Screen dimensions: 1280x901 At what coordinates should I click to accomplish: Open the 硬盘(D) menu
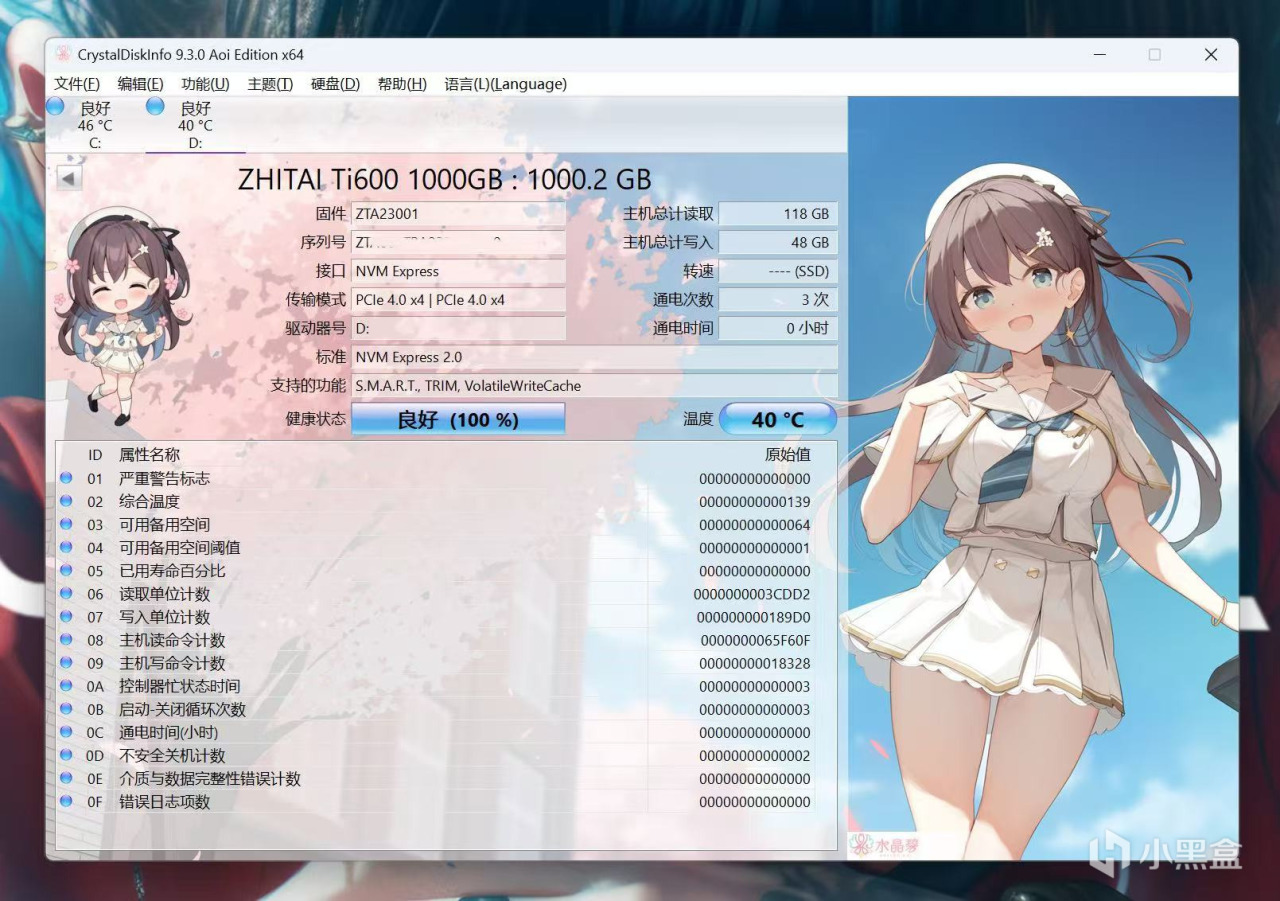[335, 84]
